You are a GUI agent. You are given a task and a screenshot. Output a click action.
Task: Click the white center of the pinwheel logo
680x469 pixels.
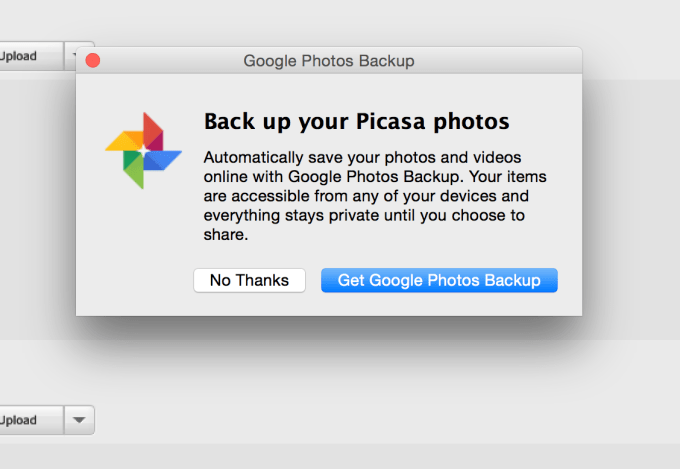144,150
